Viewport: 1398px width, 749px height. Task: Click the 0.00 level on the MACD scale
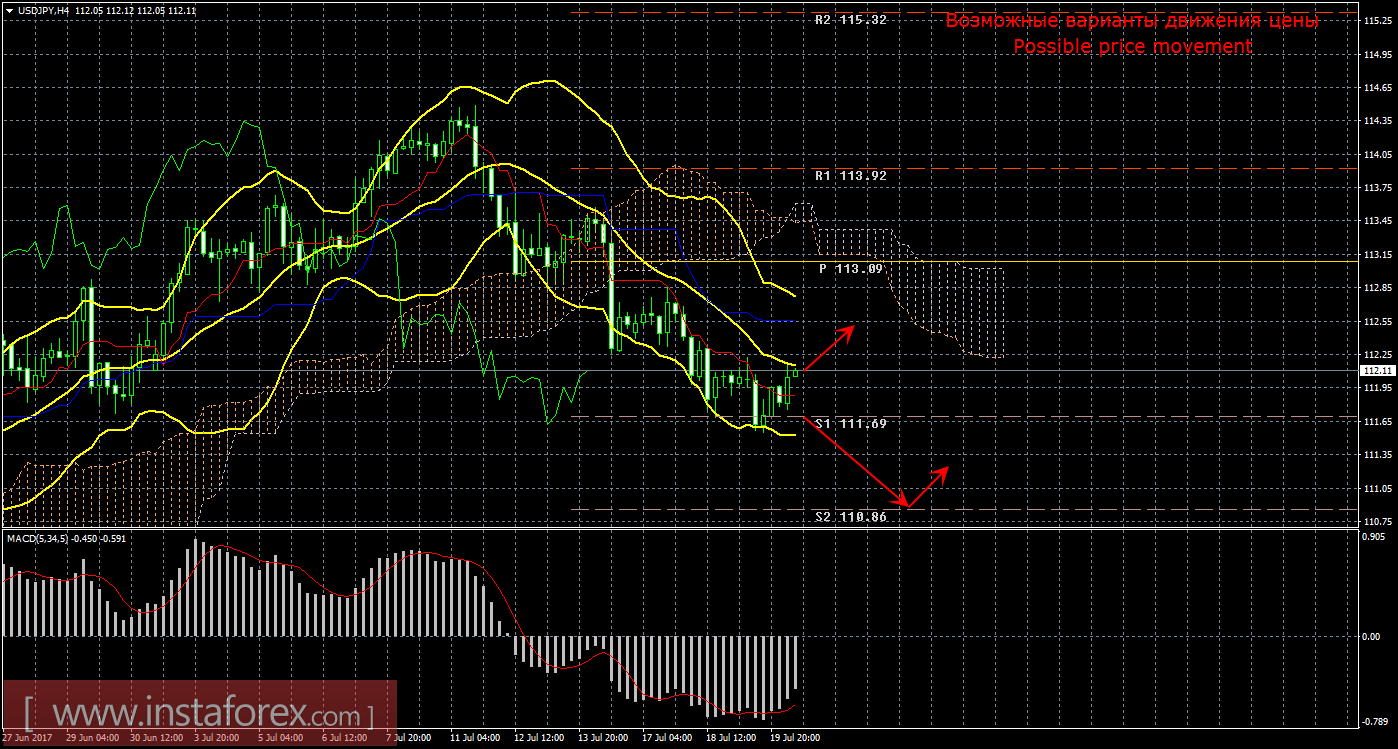click(1373, 636)
